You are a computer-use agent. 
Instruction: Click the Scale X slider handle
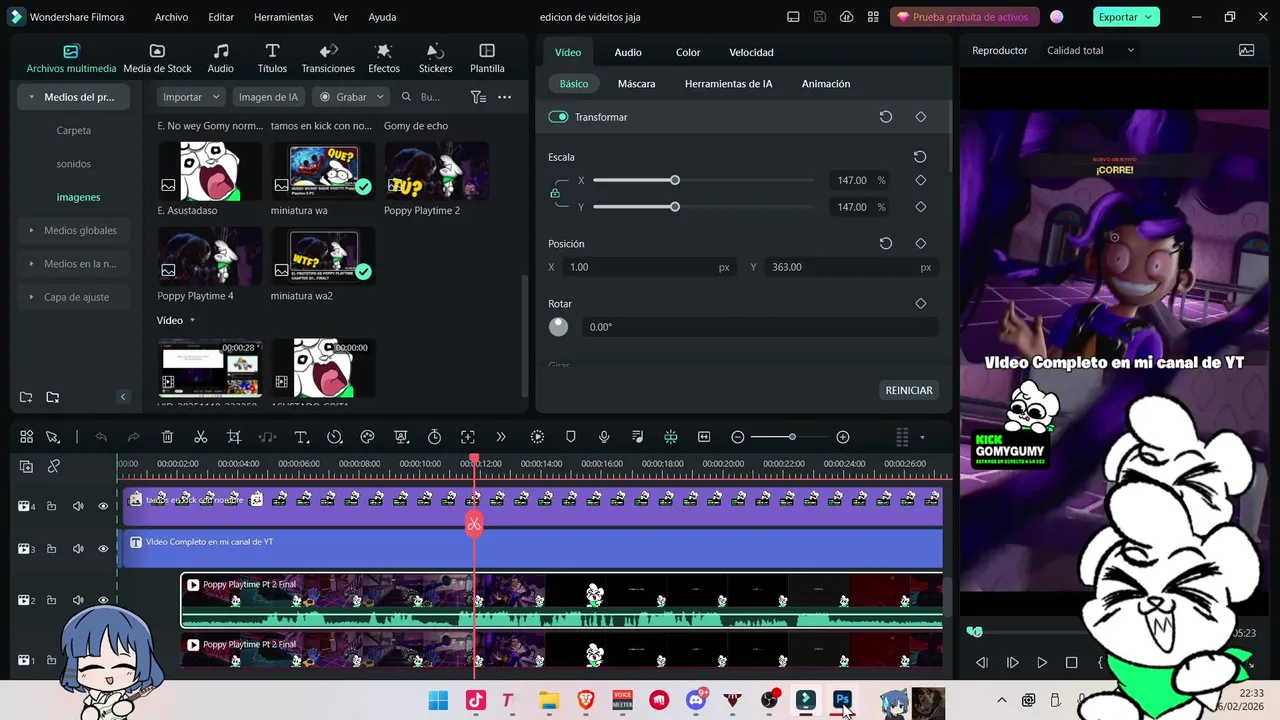[x=675, y=180]
